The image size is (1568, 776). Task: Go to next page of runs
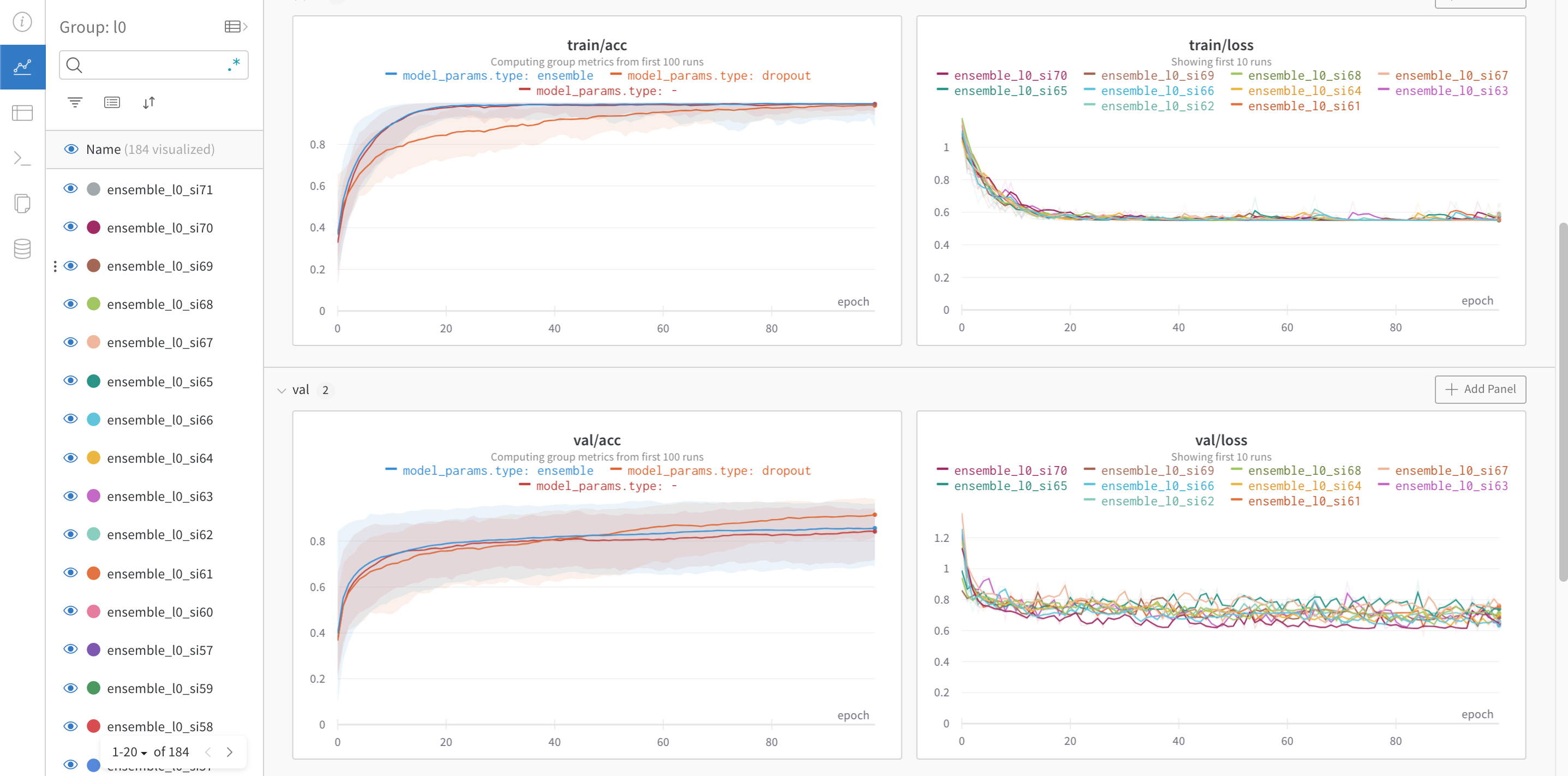coord(230,753)
